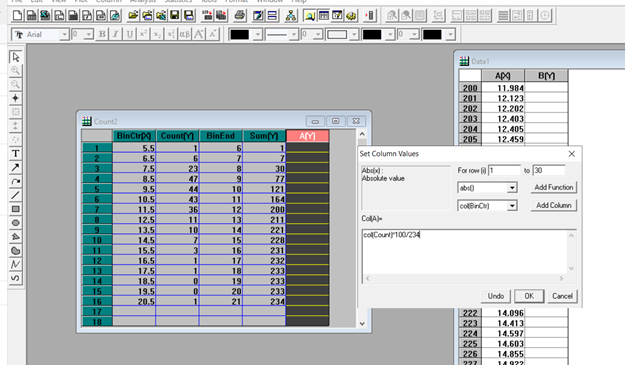The height and width of the screenshot is (365, 625).
Task: Select the Line drawing tool
Action: point(16,195)
